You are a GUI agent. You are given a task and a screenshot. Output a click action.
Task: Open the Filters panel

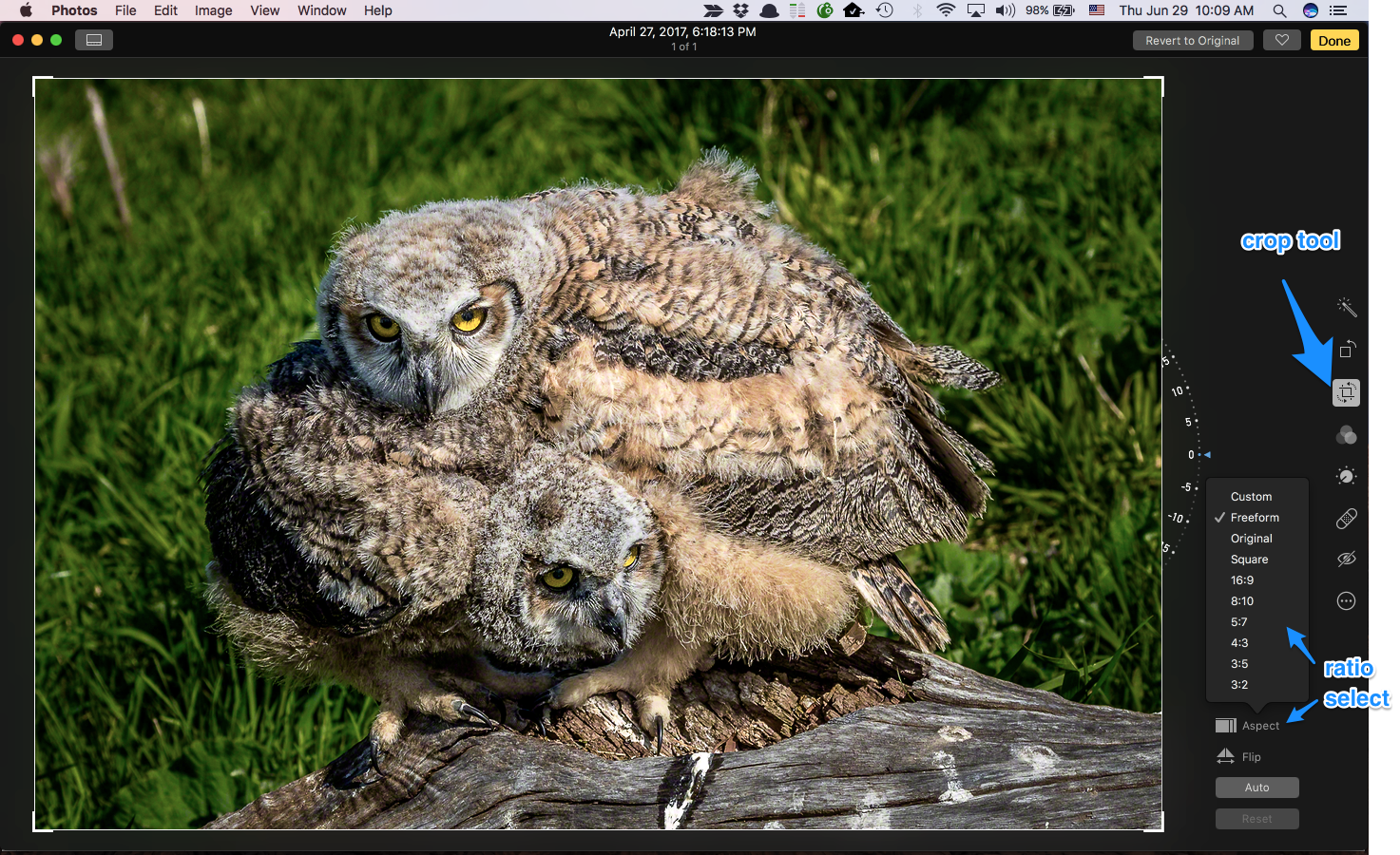point(1346,434)
